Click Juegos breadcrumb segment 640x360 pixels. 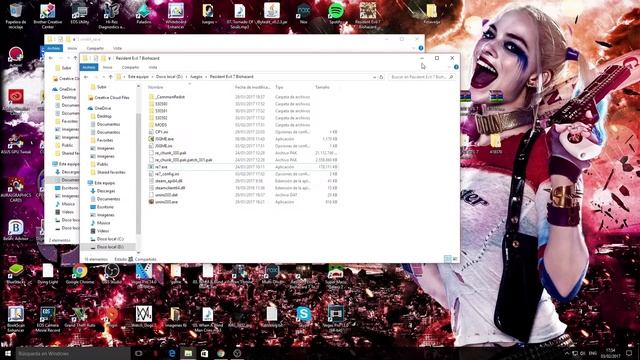point(196,77)
